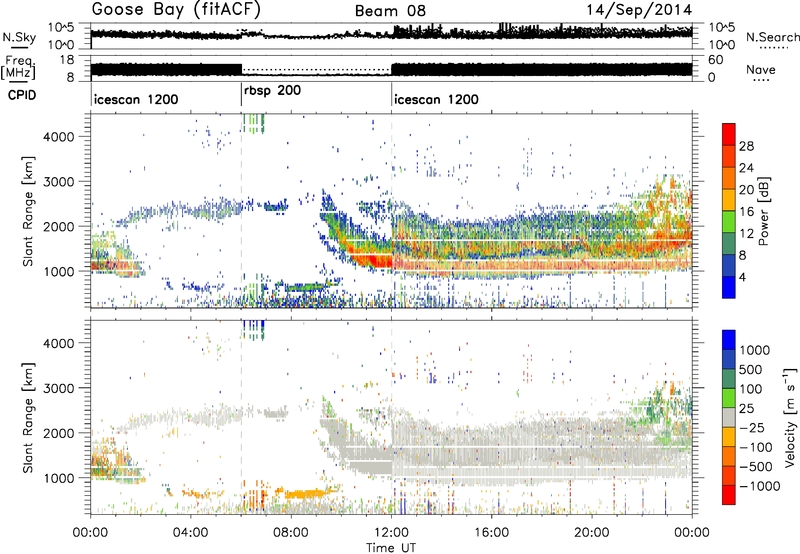The height and width of the screenshot is (554, 800).
Task: Click the Time UT axis label
Action: click(391, 548)
